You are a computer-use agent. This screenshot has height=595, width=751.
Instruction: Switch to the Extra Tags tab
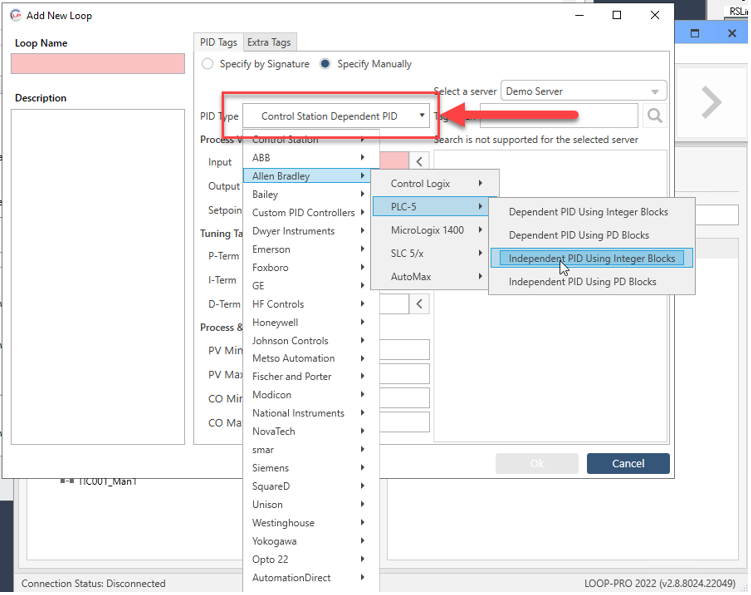coord(269,42)
